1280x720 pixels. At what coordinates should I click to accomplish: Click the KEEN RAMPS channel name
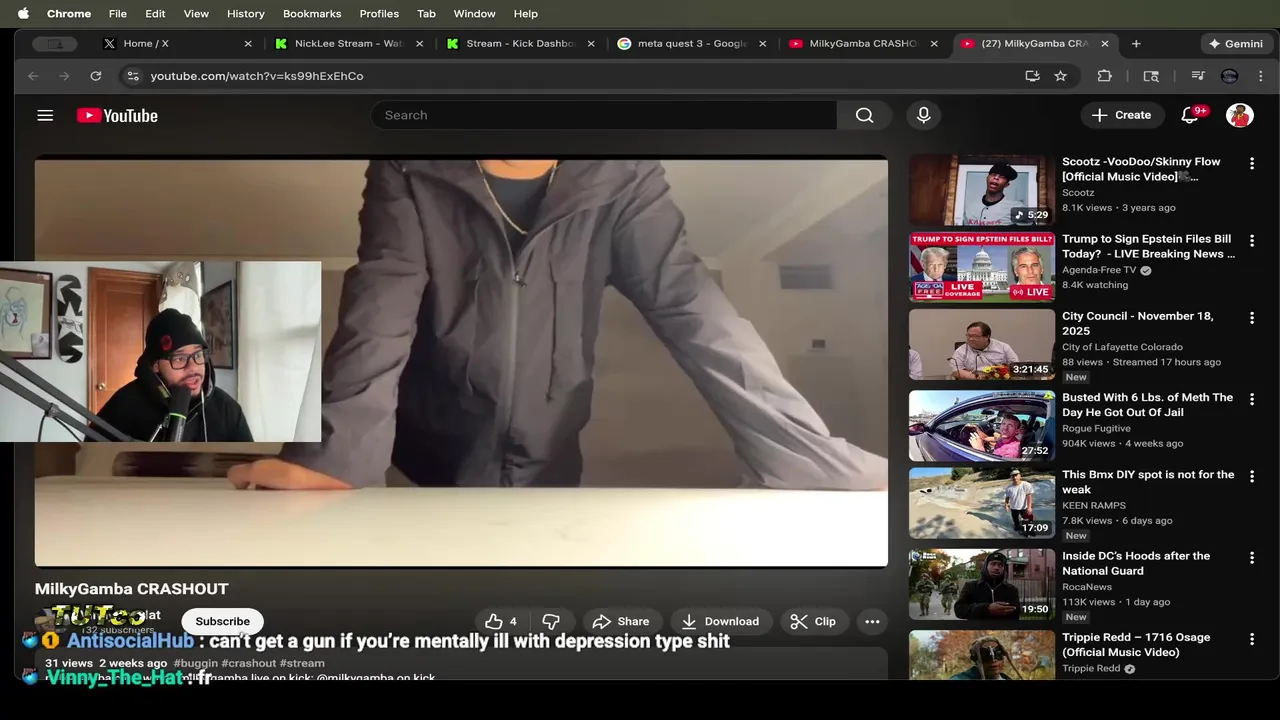pos(1094,506)
